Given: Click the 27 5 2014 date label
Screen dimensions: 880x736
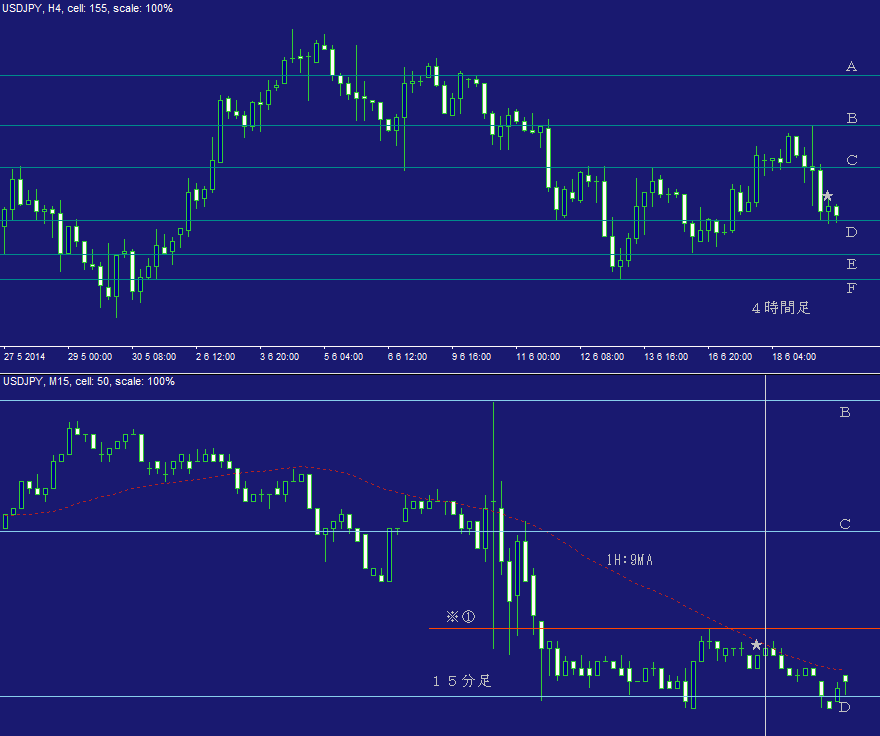Looking at the screenshot, I should click(x=24, y=356).
